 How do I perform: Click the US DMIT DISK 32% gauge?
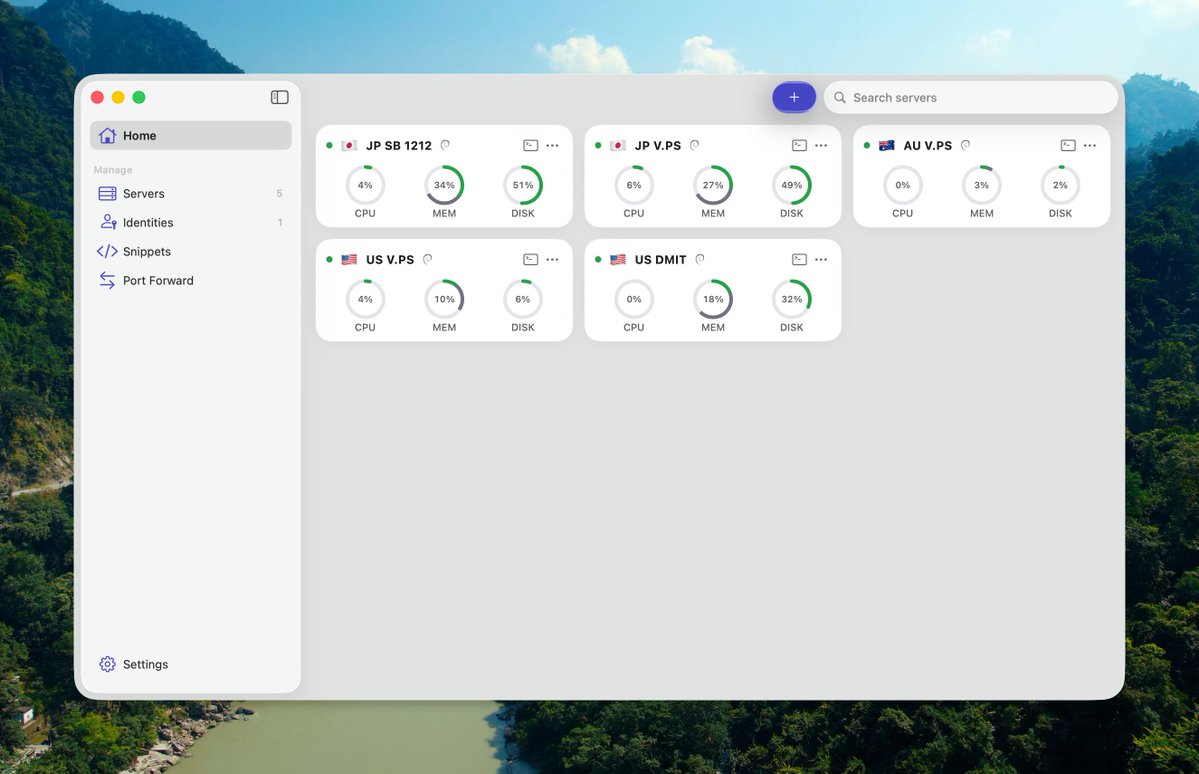coord(791,299)
